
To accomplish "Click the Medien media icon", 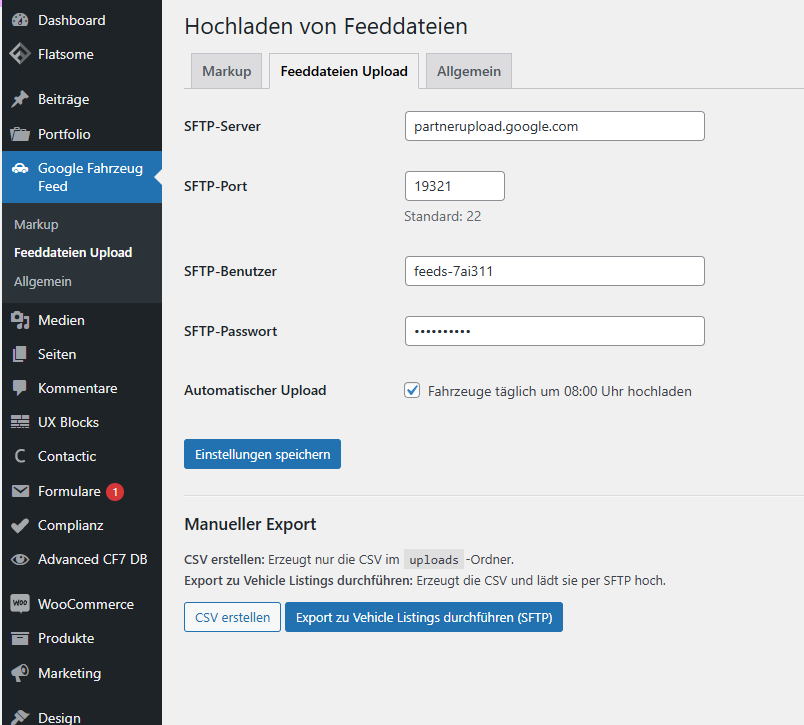I will (x=20, y=320).
